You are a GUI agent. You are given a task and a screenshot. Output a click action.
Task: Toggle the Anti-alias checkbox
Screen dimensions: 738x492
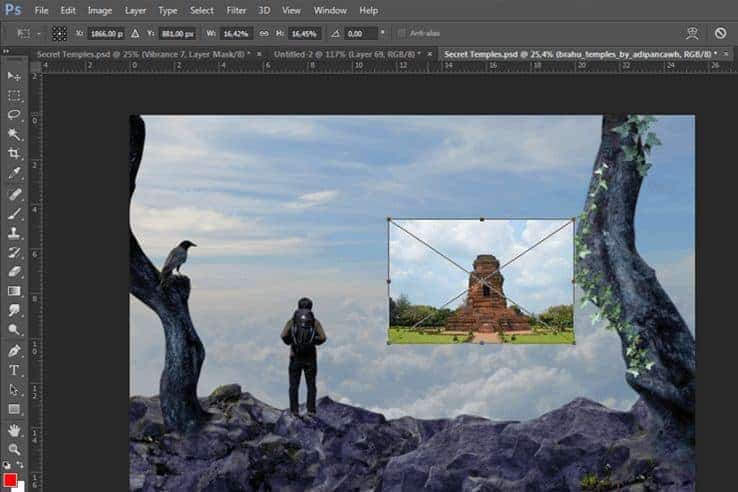click(x=401, y=33)
